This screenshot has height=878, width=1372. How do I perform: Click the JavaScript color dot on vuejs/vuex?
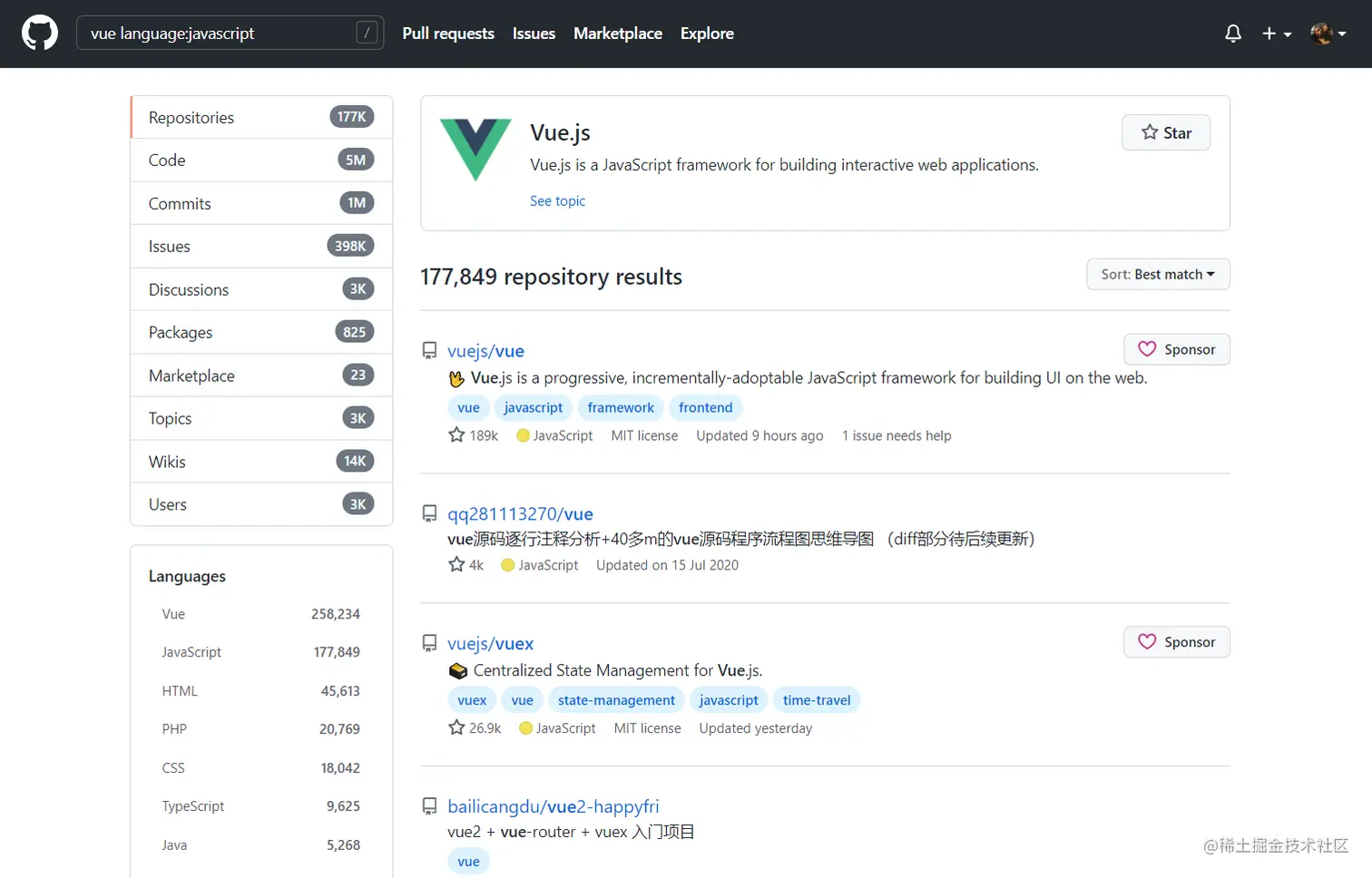(x=525, y=728)
